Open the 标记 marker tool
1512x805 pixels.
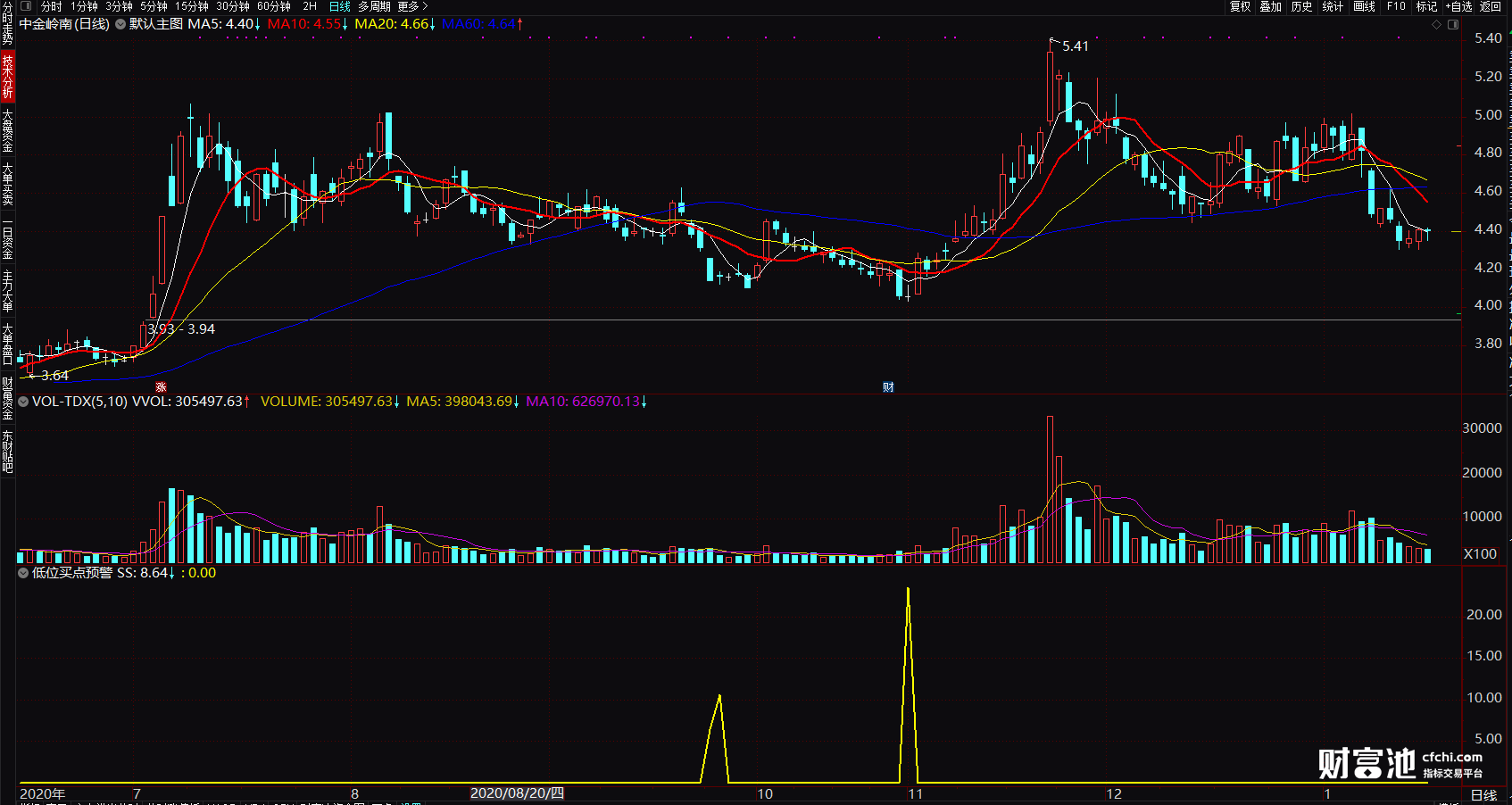click(x=1426, y=6)
